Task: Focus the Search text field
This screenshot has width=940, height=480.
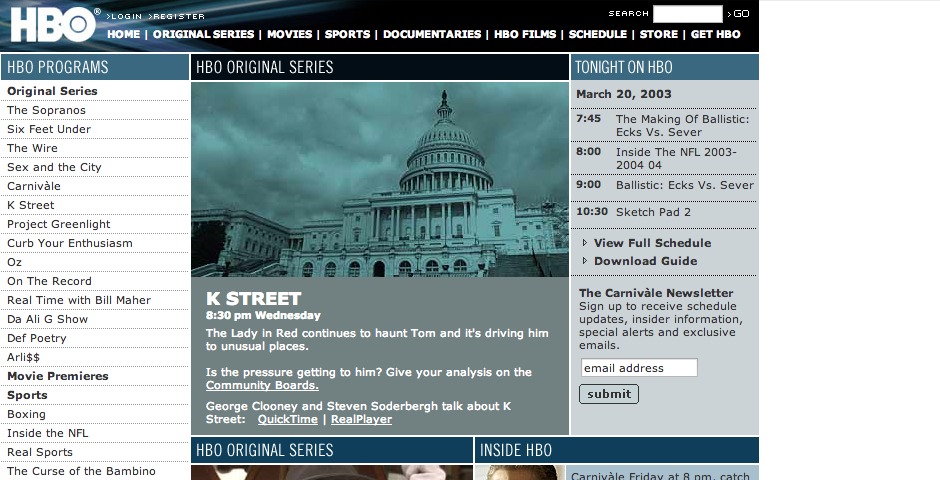Action: [x=688, y=14]
